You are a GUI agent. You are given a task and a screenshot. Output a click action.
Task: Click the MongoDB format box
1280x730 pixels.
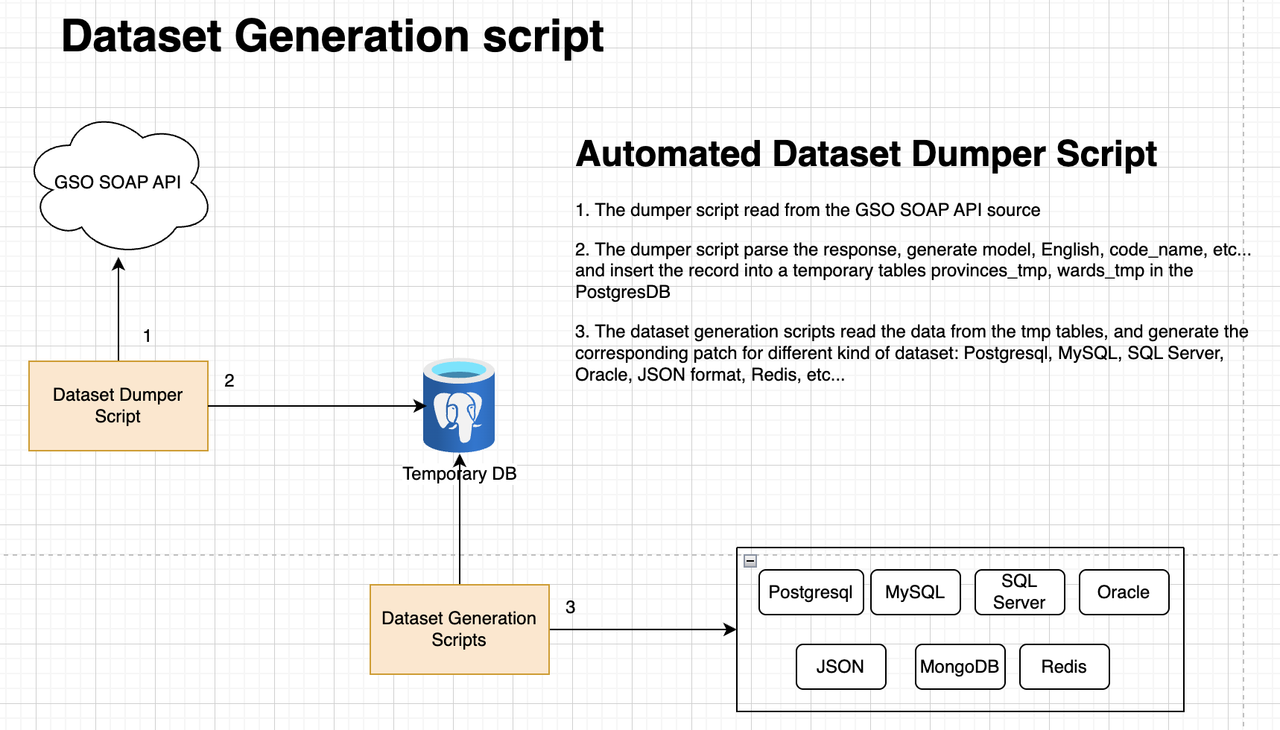960,667
